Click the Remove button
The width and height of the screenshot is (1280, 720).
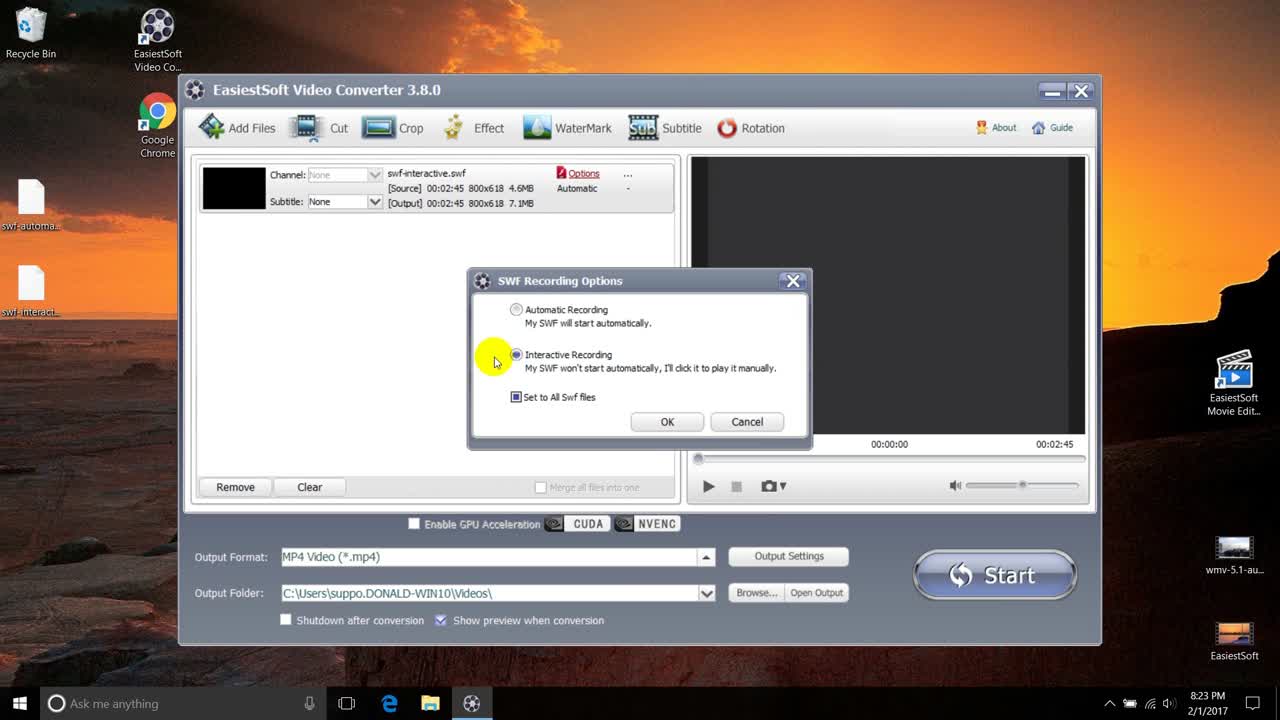tap(235, 487)
